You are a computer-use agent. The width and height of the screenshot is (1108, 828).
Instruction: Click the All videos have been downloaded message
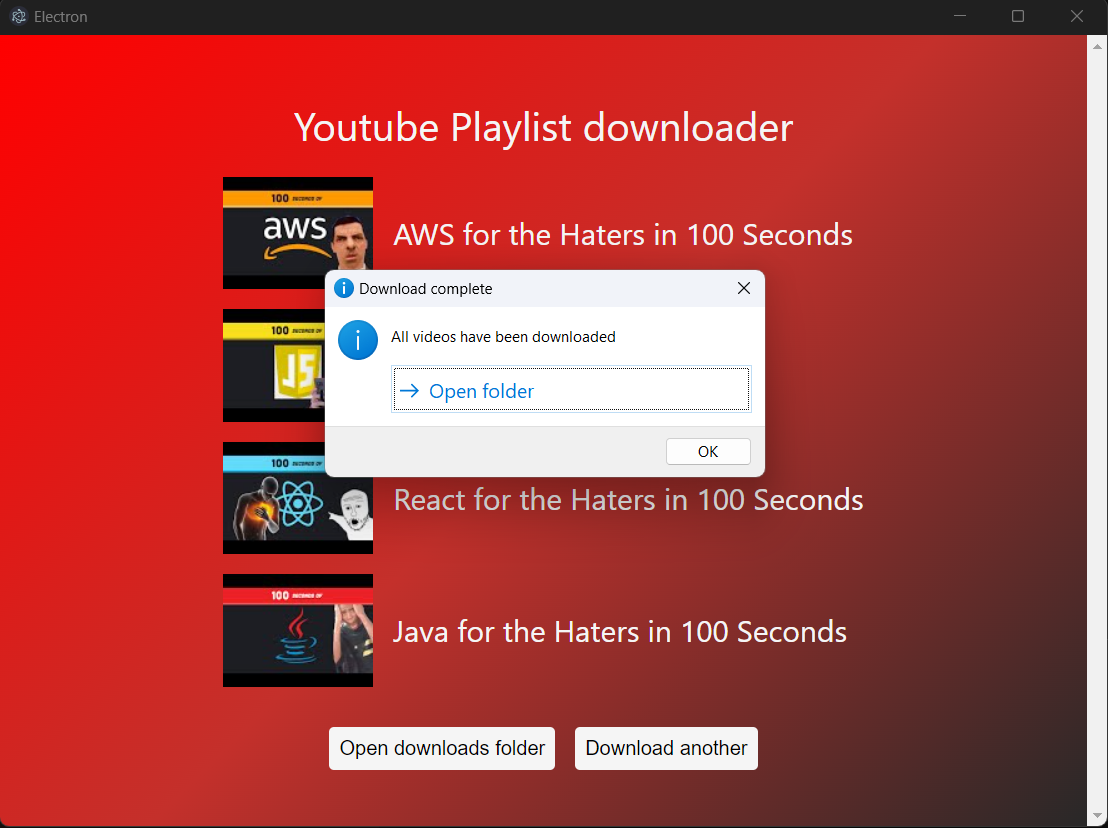coord(503,337)
